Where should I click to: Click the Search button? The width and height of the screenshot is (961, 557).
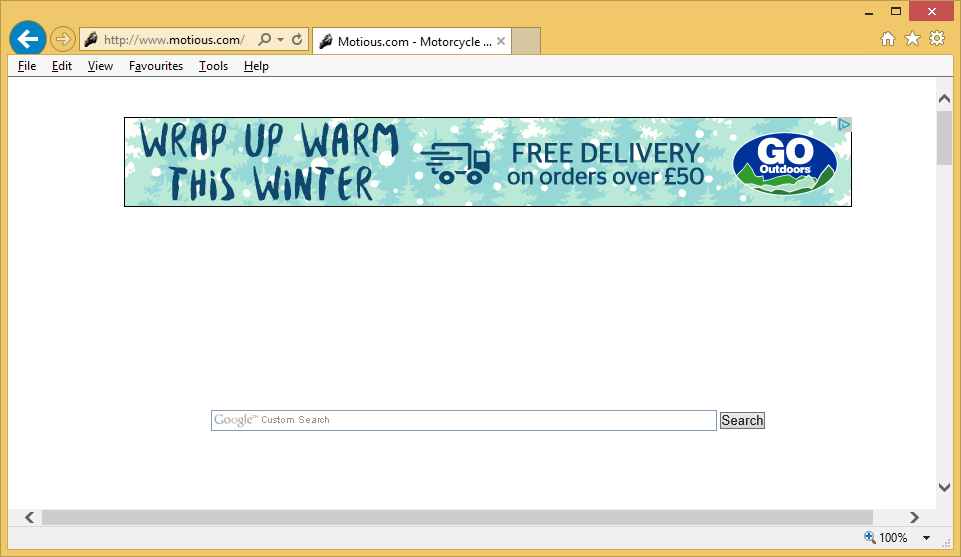click(742, 421)
